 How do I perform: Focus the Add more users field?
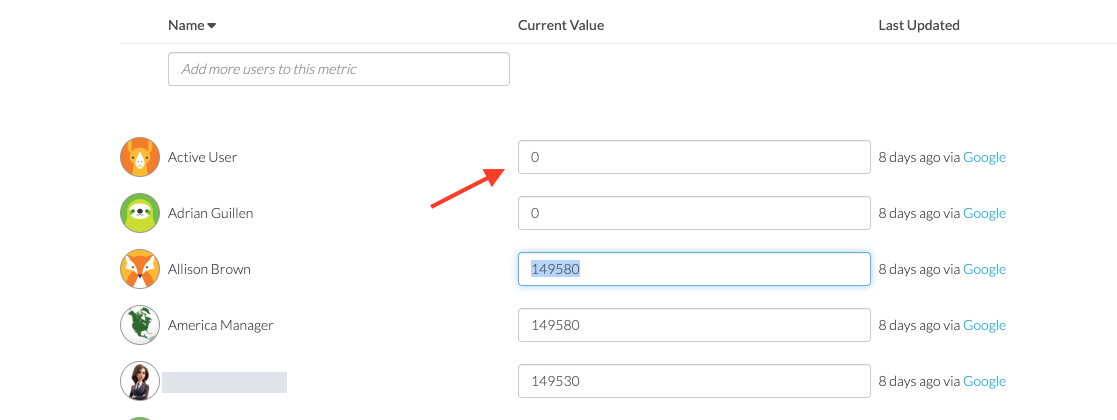tap(338, 69)
